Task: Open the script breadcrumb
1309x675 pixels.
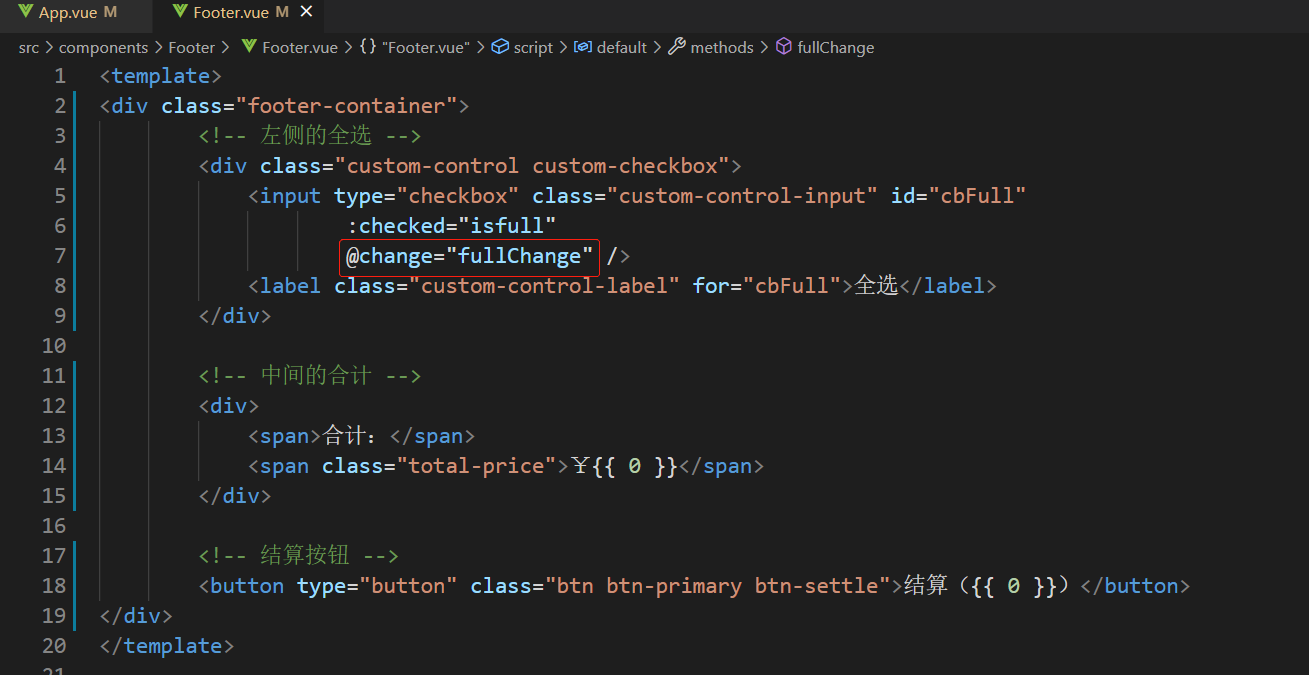Action: [x=533, y=47]
